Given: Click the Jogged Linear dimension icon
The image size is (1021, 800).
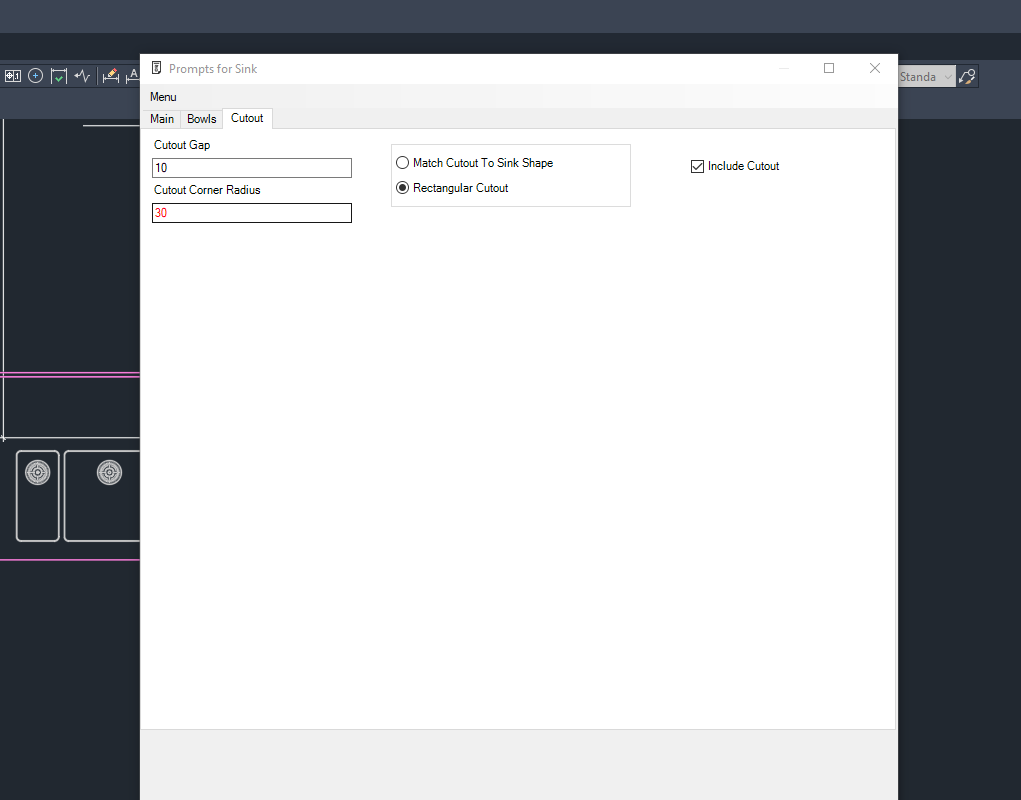Looking at the screenshot, I should [82, 76].
